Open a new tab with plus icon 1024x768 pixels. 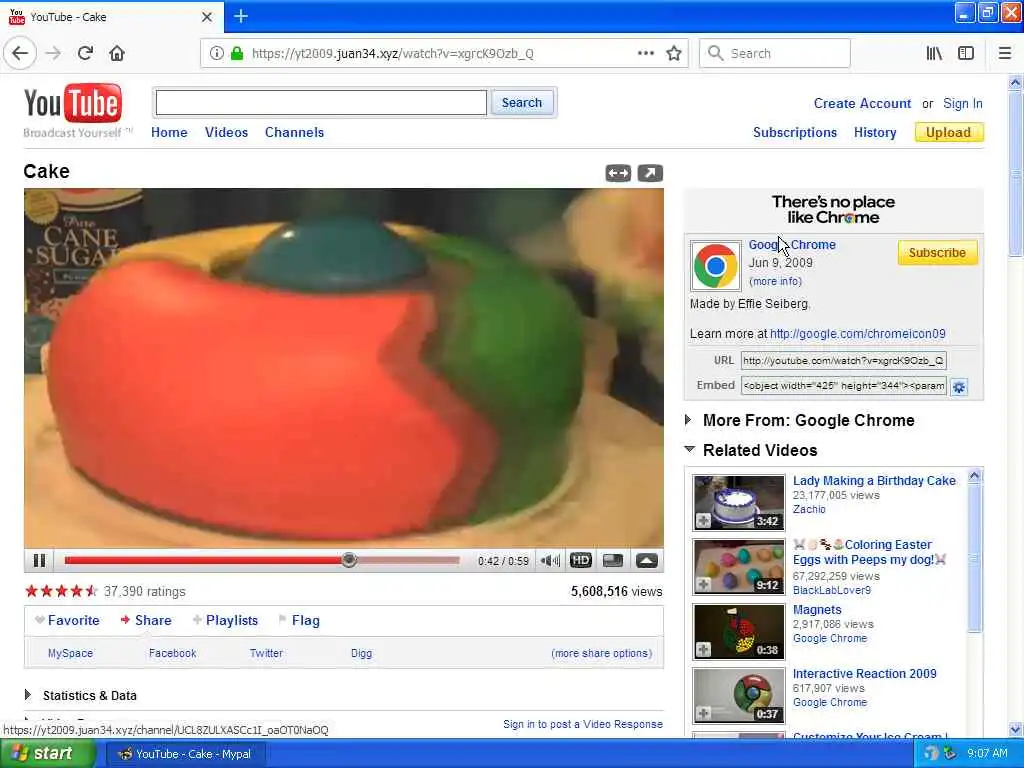pyautogui.click(x=241, y=16)
